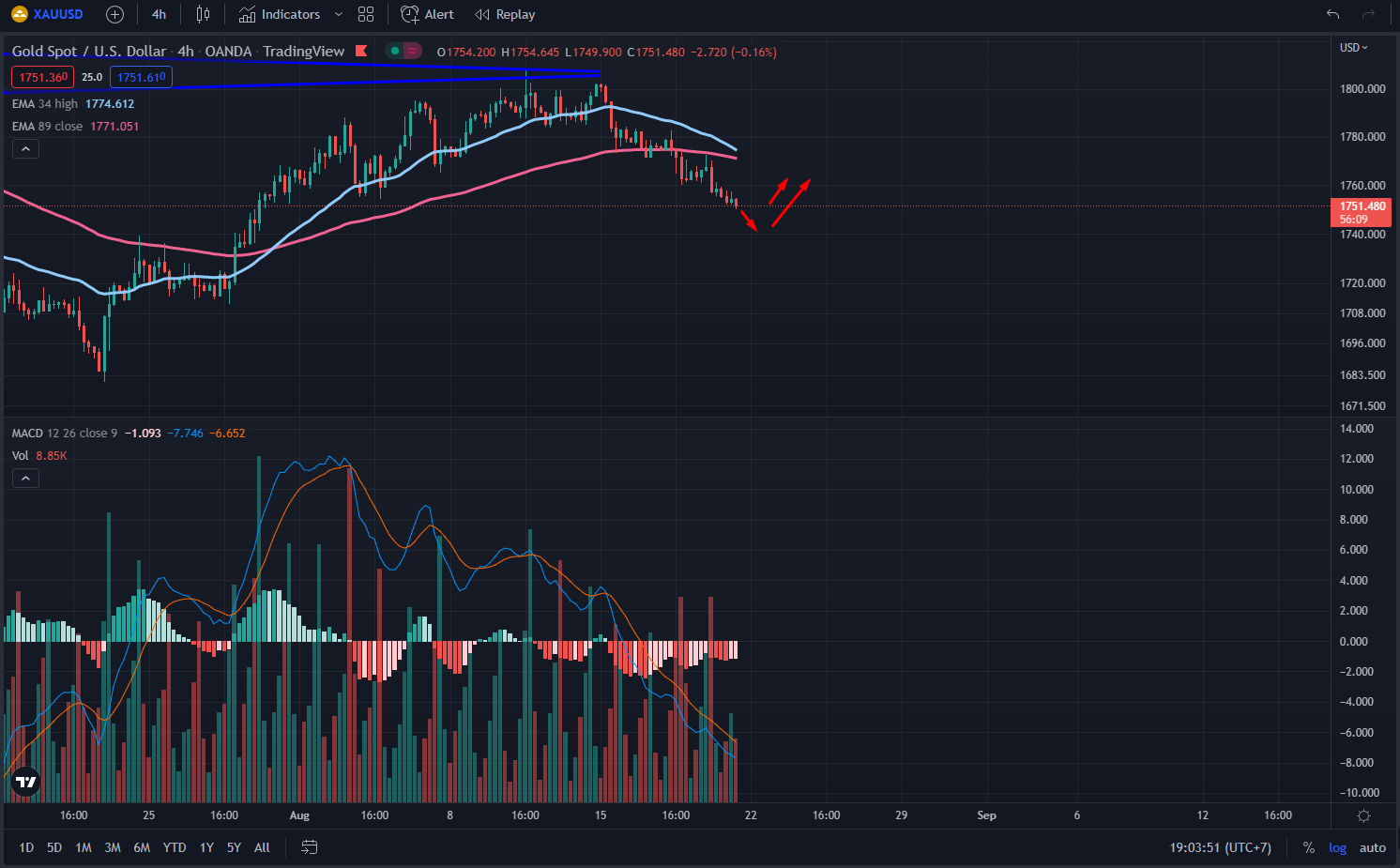
Task: Toggle the log scale option
Action: (1337, 847)
